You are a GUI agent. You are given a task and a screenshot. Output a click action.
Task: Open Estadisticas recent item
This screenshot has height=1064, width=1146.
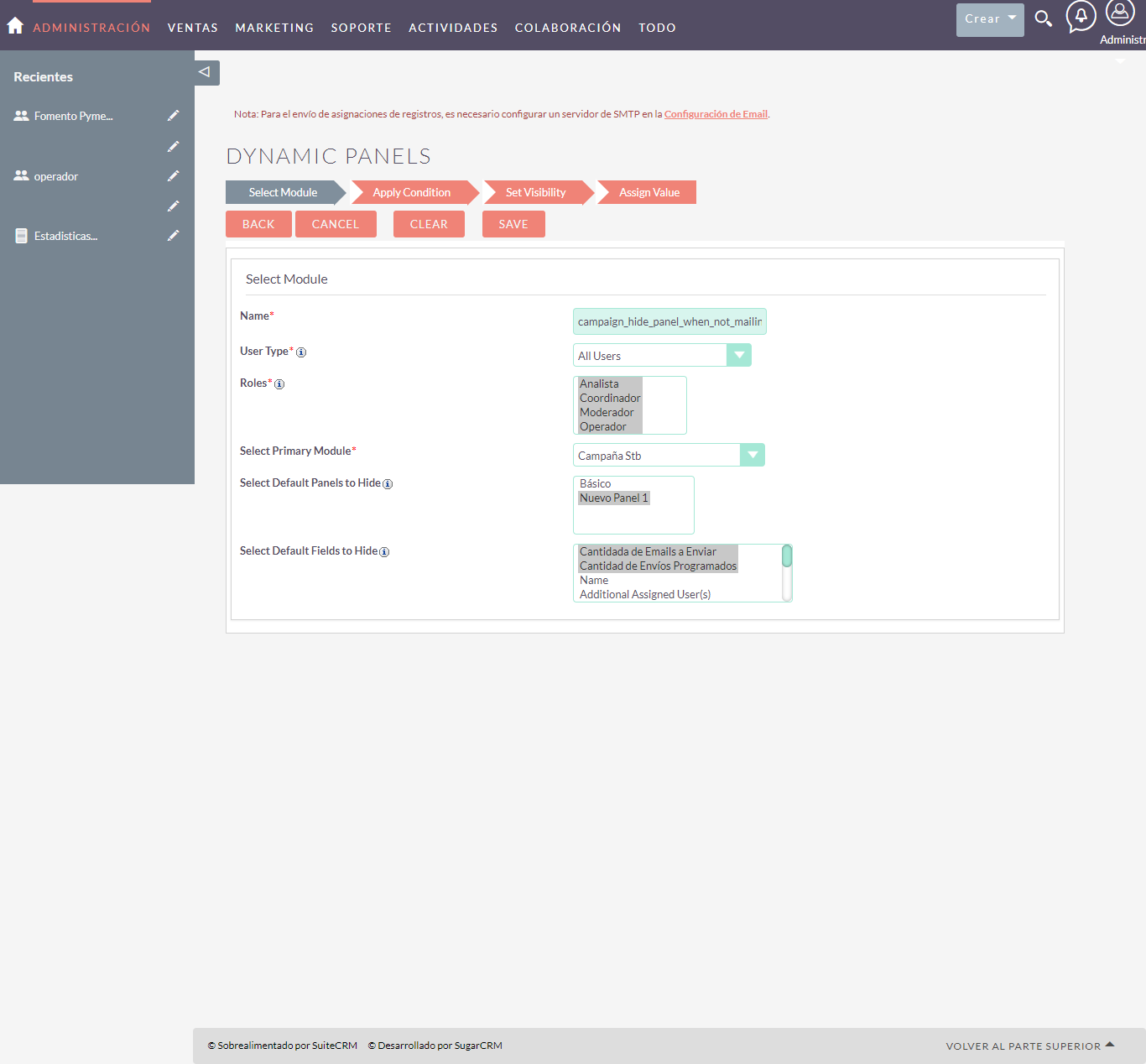click(x=65, y=236)
